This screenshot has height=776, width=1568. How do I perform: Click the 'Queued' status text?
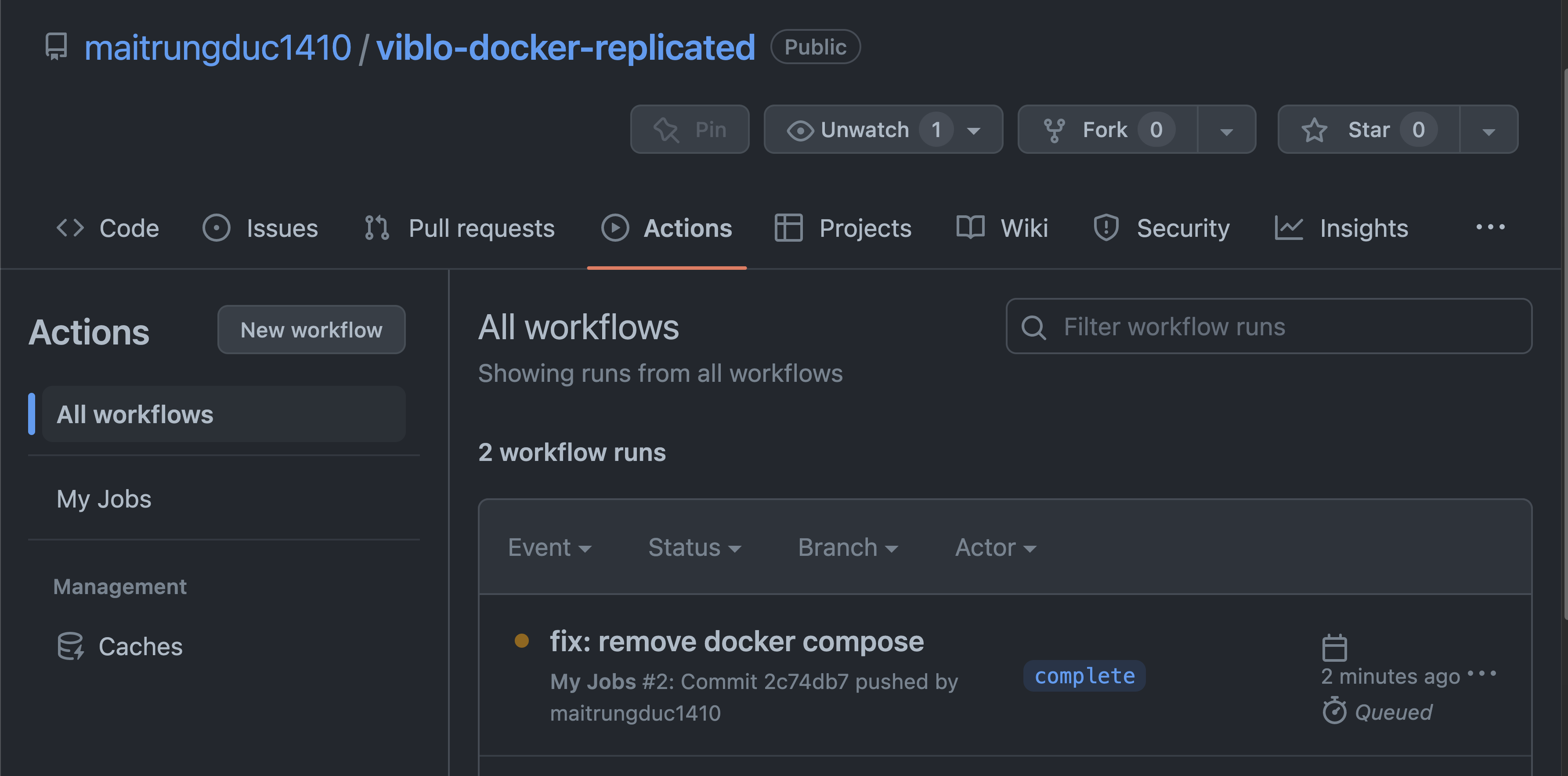tap(1393, 712)
